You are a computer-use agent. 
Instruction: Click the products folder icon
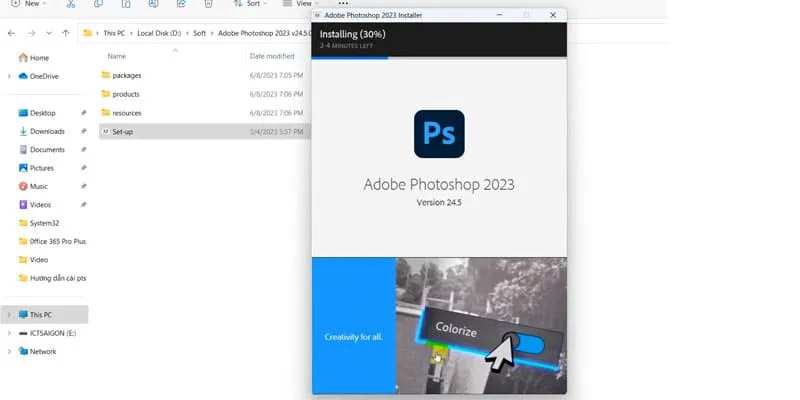106,94
